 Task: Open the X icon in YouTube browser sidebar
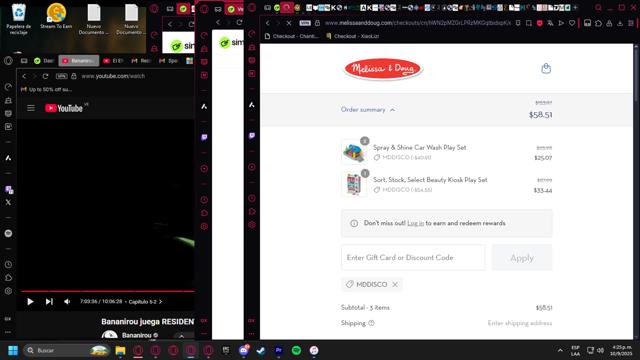point(8,202)
